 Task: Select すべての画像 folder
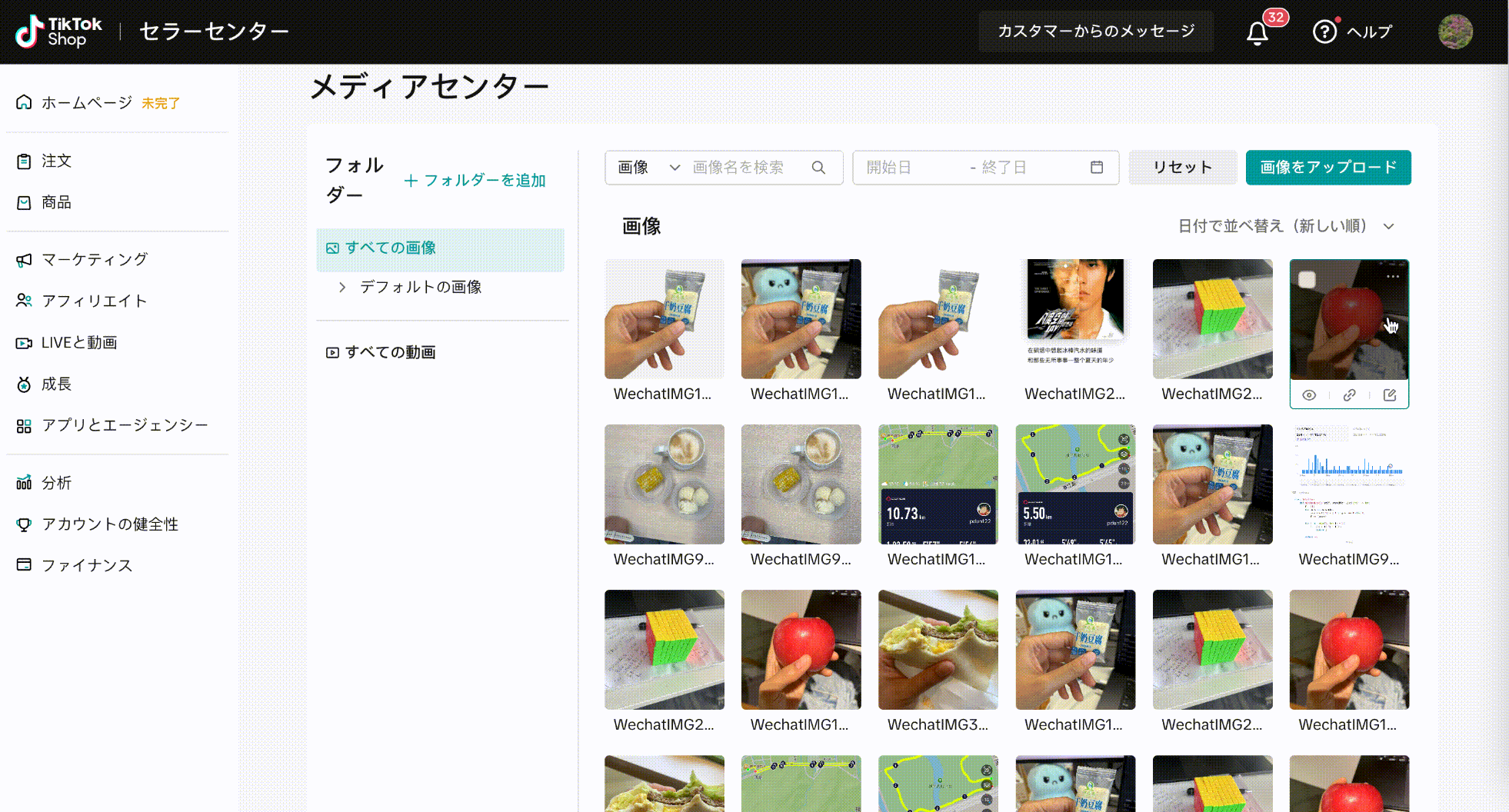[x=440, y=248]
